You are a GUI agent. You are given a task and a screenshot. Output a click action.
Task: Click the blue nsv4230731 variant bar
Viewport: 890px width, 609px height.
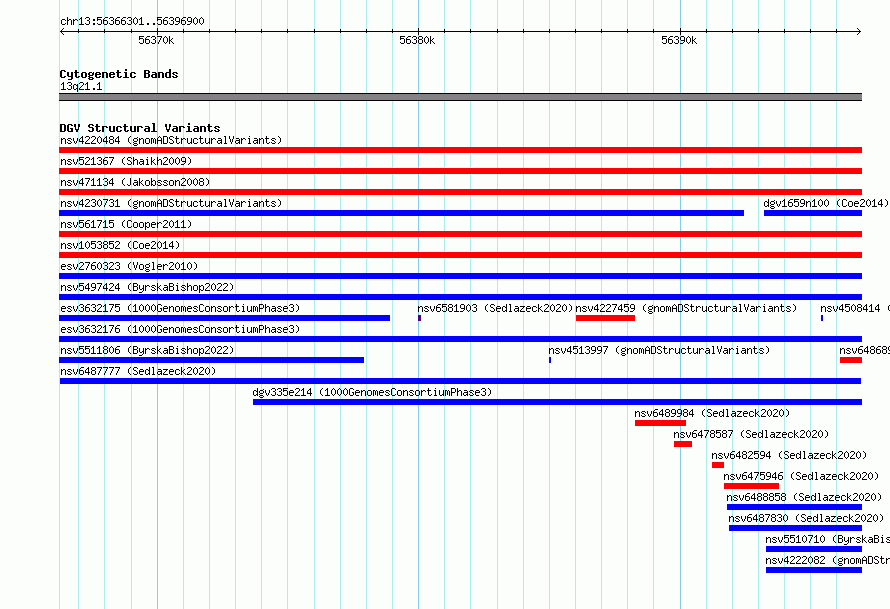pyautogui.click(x=401, y=213)
